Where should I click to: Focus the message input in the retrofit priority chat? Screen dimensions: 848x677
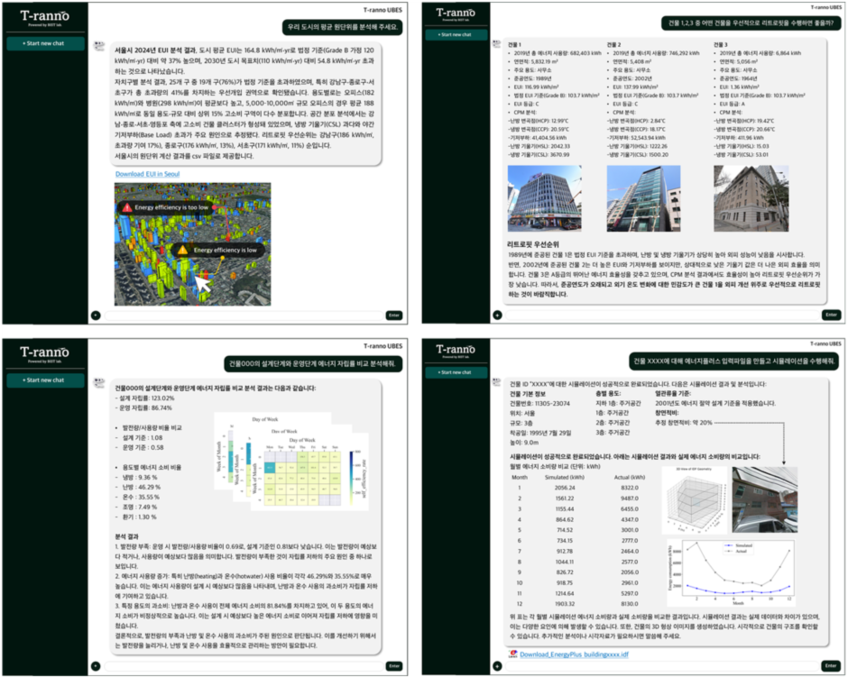click(x=662, y=315)
